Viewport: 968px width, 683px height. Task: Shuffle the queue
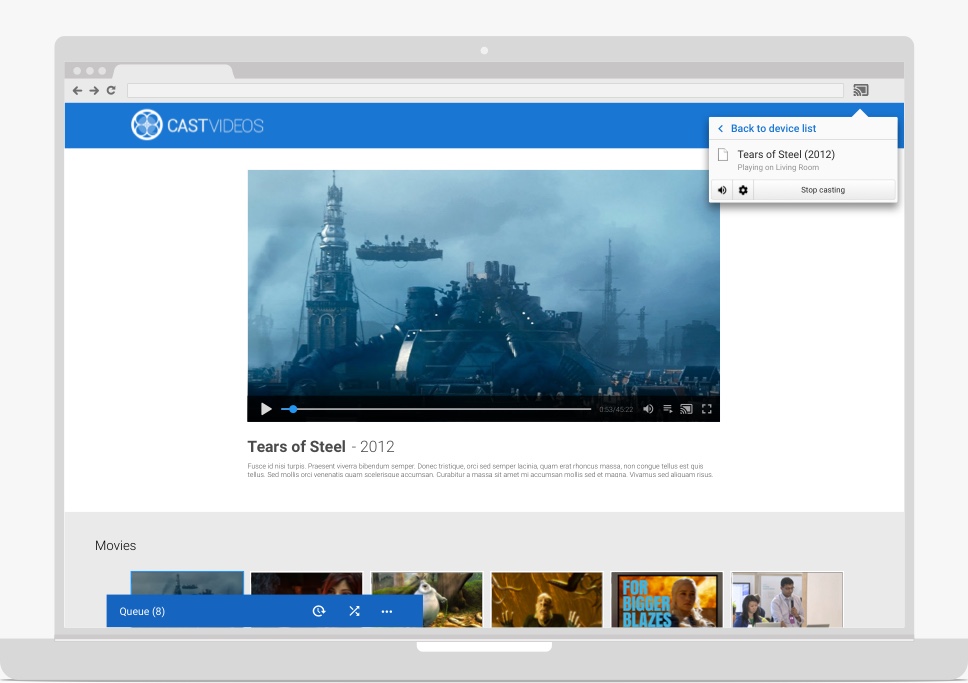(x=354, y=611)
